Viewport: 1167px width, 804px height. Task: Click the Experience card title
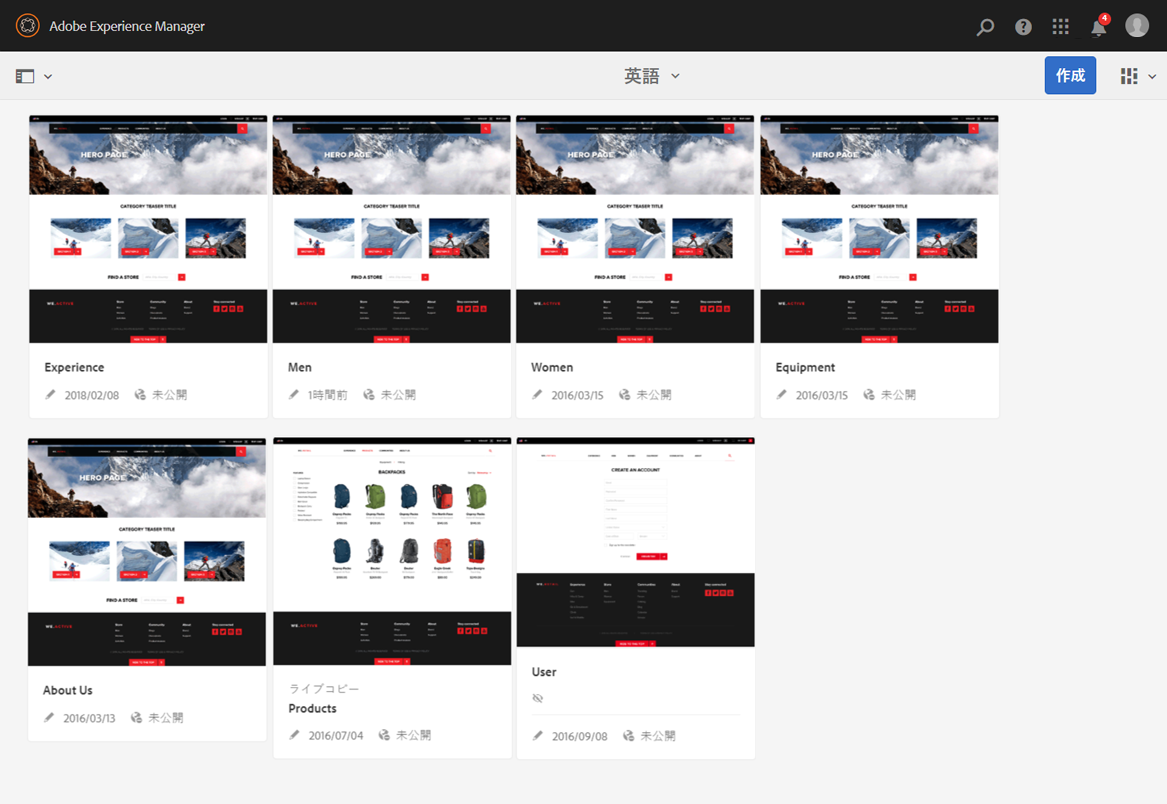(74, 367)
